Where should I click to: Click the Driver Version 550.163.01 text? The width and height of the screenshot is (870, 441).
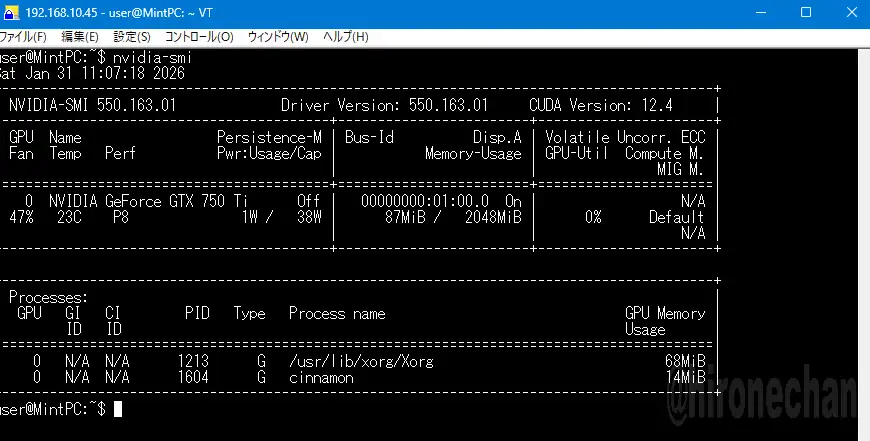[384, 105]
